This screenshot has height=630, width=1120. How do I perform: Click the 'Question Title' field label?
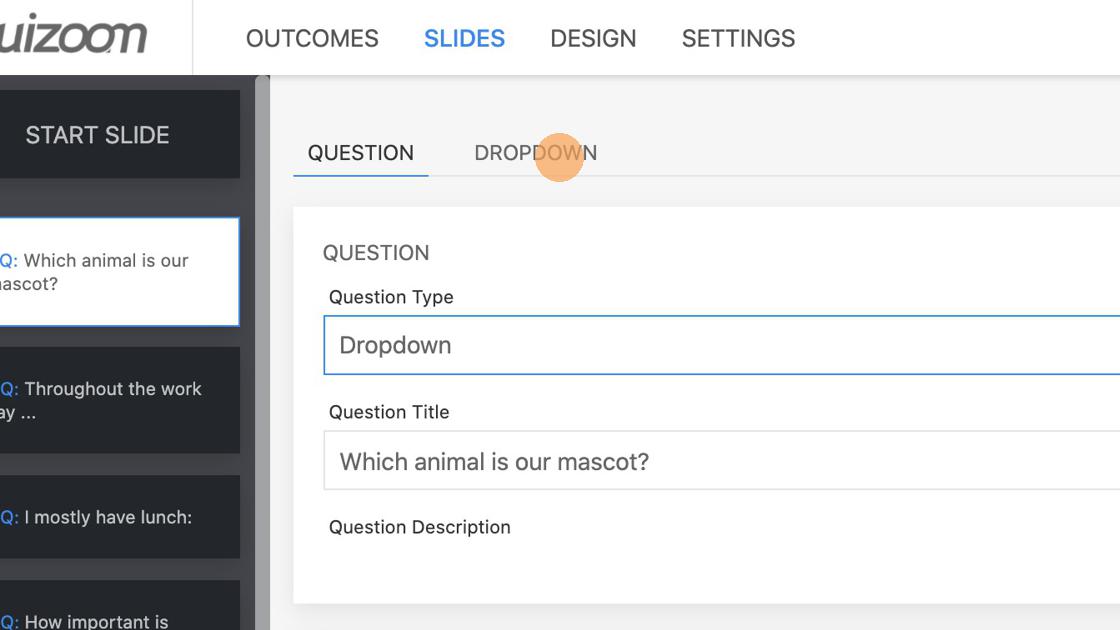(x=389, y=412)
